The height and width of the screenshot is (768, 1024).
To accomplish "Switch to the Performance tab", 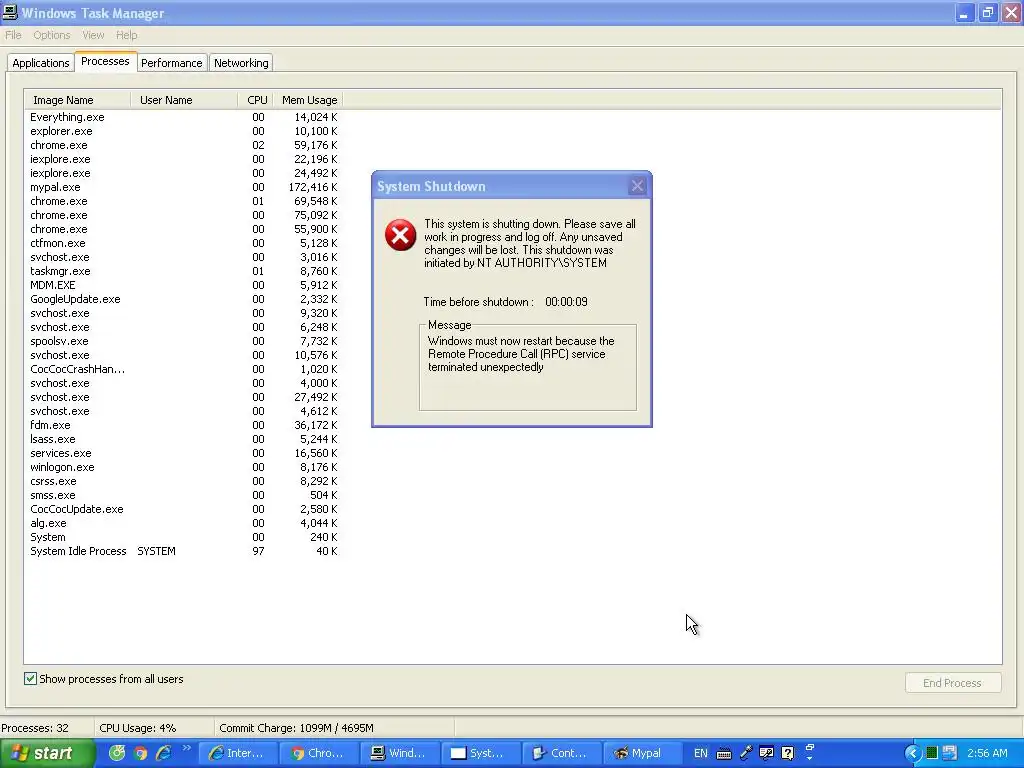I will 172,63.
